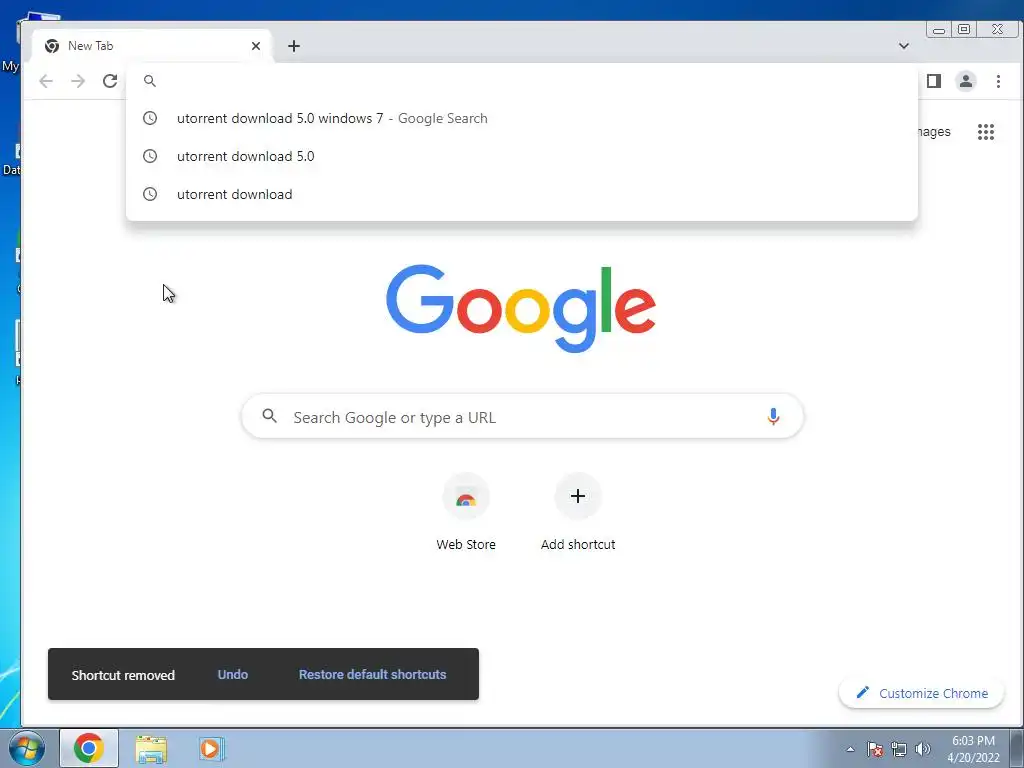Click the network tray icon

click(x=899, y=749)
